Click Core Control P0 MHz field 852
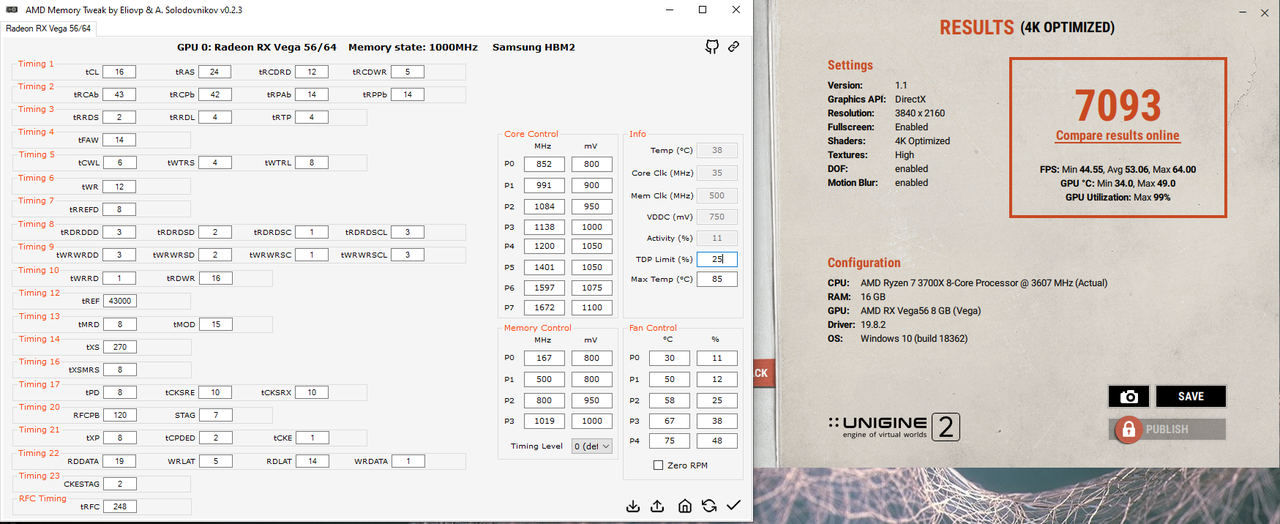 pos(544,164)
